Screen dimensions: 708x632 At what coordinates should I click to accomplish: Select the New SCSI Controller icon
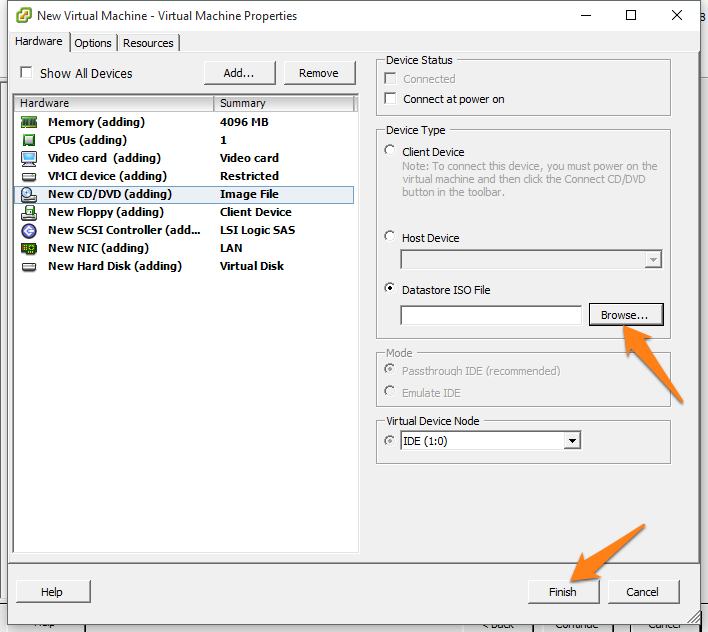[29, 230]
